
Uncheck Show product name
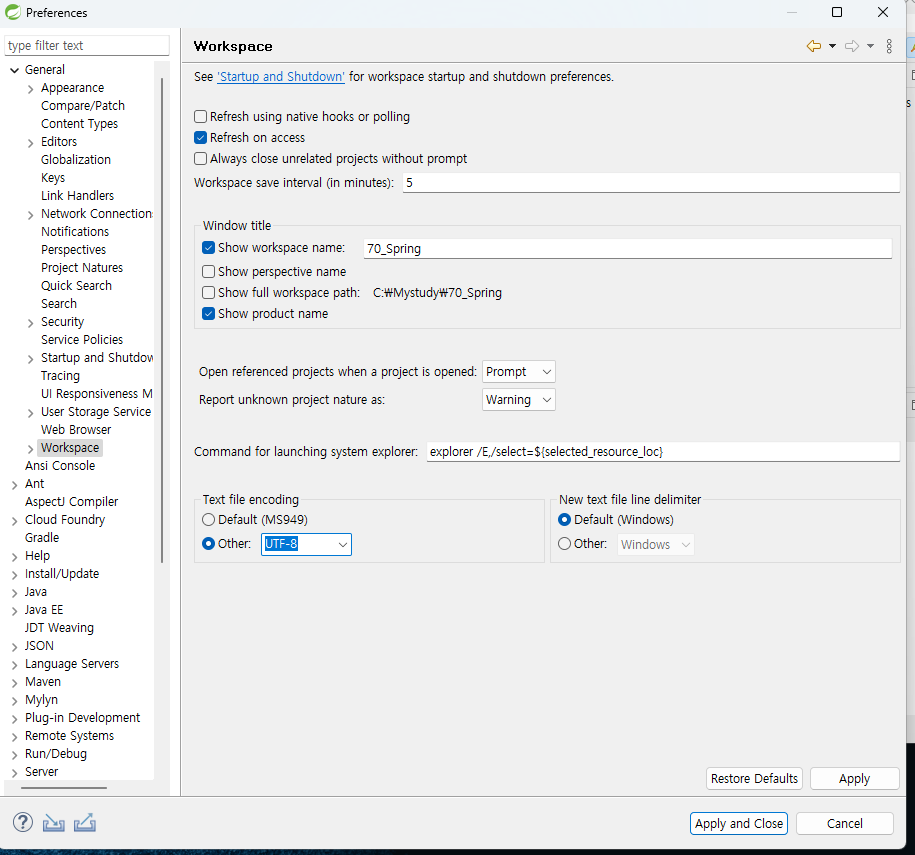point(208,313)
